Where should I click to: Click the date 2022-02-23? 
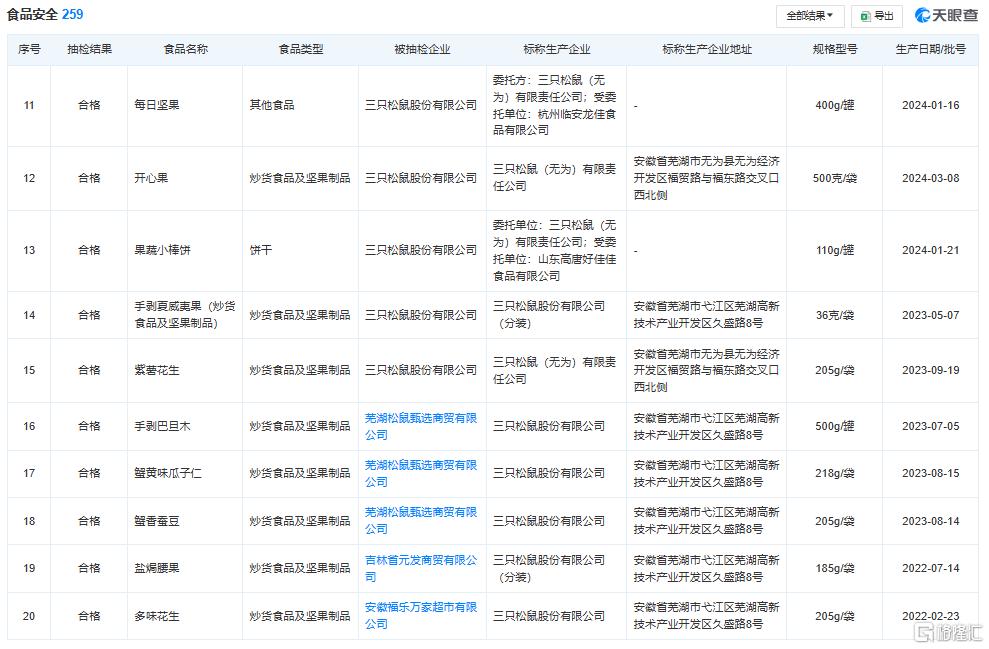tap(930, 616)
